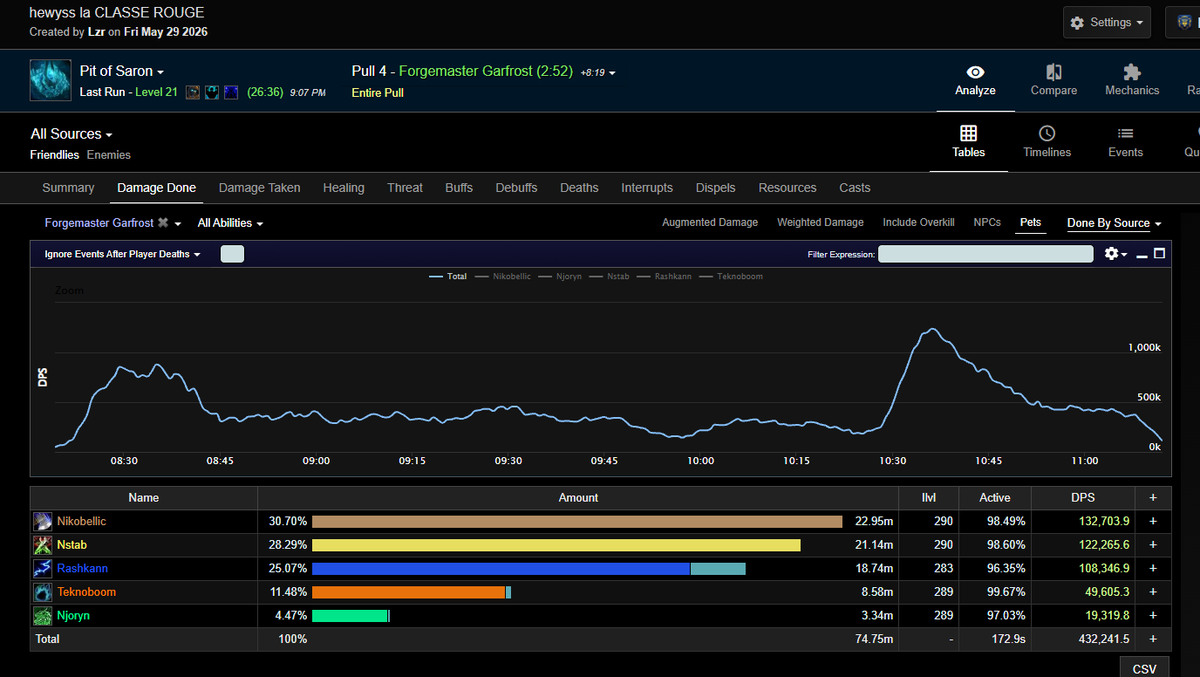Open the Analyze view eye icon
The width and height of the screenshot is (1200, 677).
(x=975, y=72)
